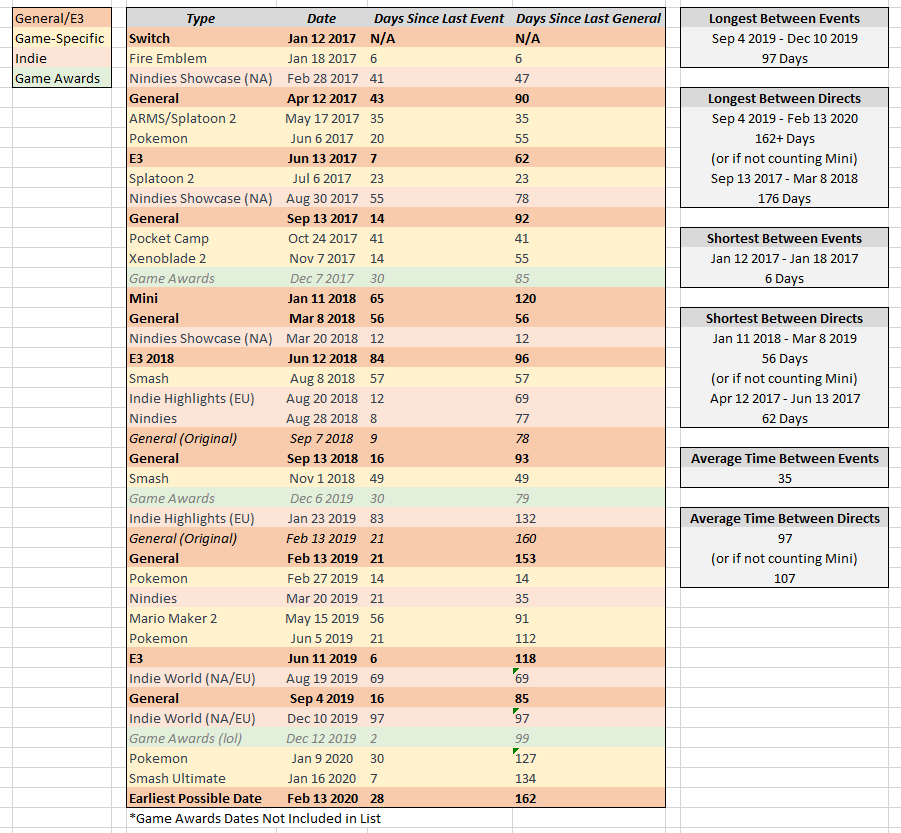Click the Days Since Last General header
901x833 pixels.
click(588, 18)
